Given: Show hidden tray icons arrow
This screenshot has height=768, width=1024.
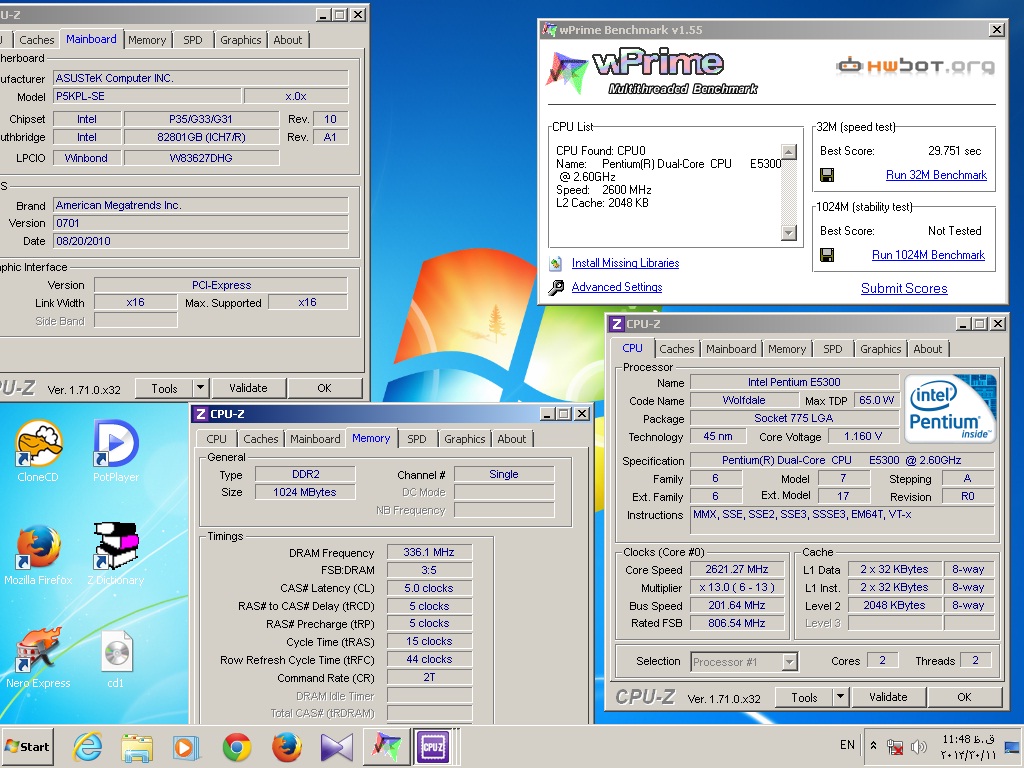Looking at the screenshot, I should click(x=873, y=745).
